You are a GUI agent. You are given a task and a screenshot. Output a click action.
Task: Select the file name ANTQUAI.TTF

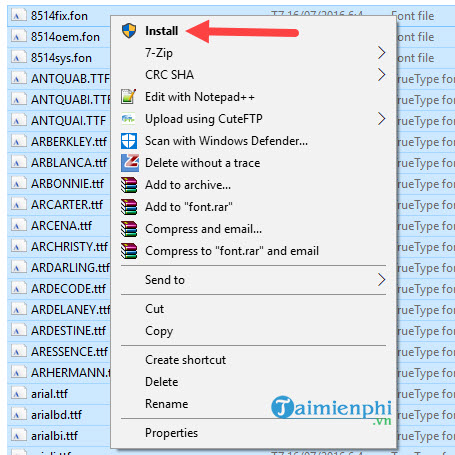point(68,121)
